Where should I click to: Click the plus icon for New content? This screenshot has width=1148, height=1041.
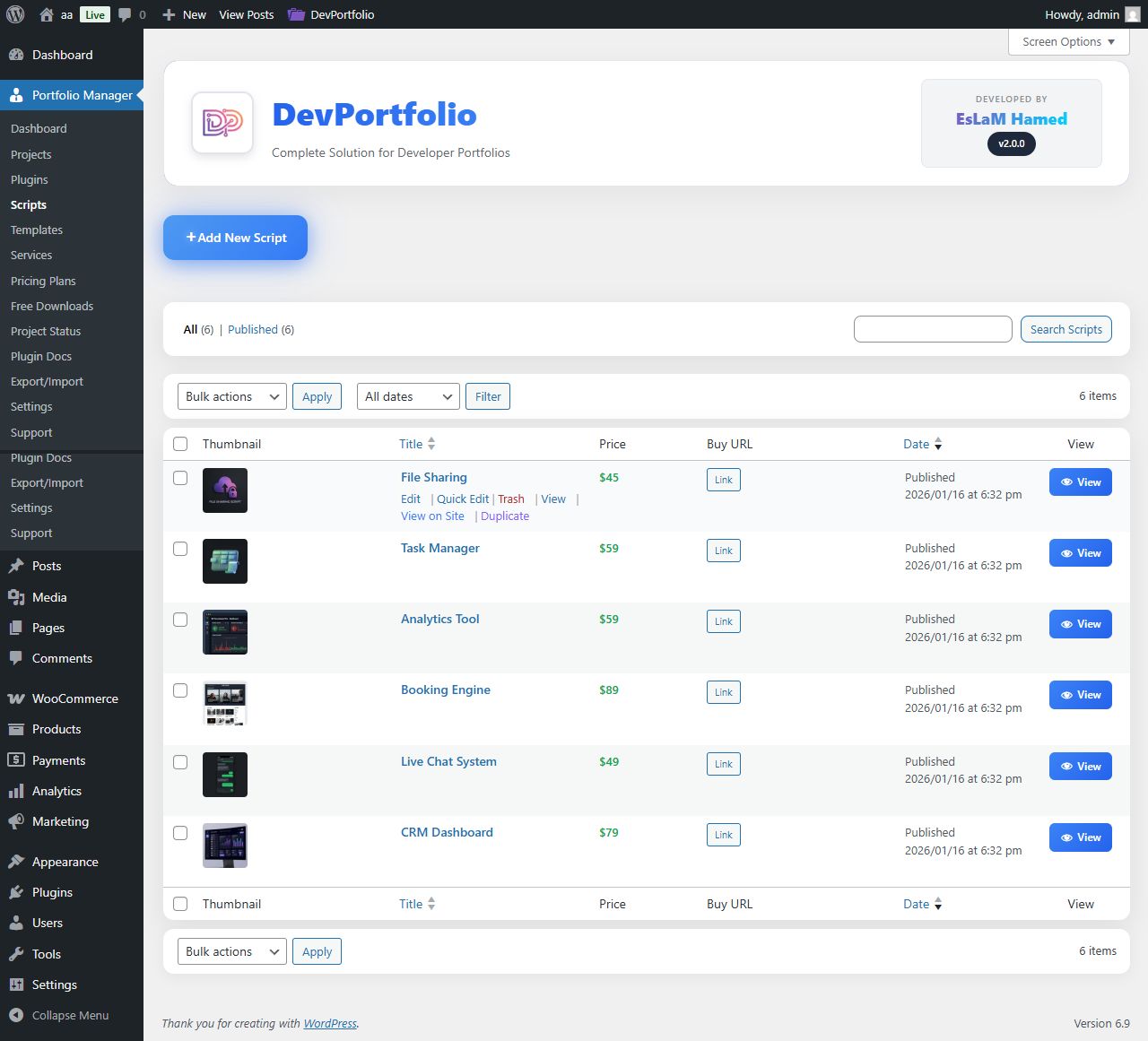point(169,14)
